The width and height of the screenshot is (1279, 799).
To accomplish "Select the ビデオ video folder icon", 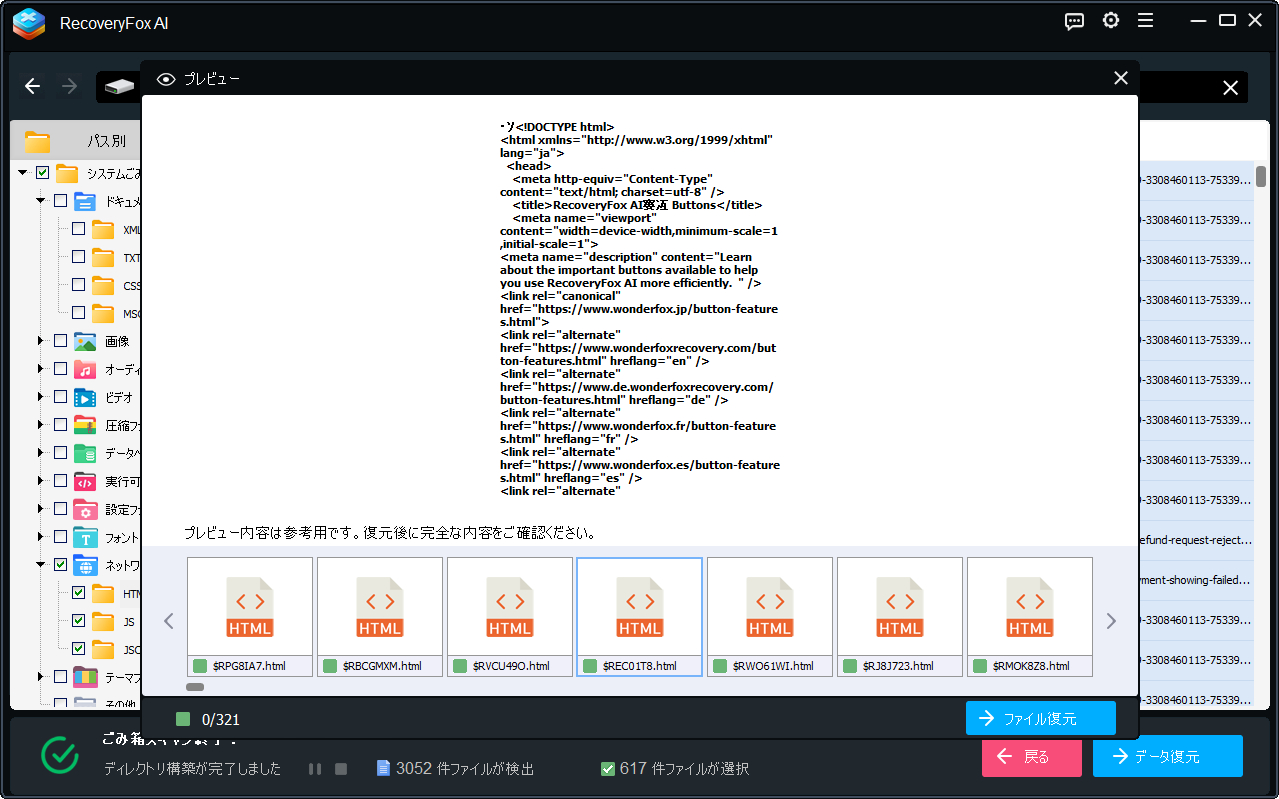I will (85, 397).
